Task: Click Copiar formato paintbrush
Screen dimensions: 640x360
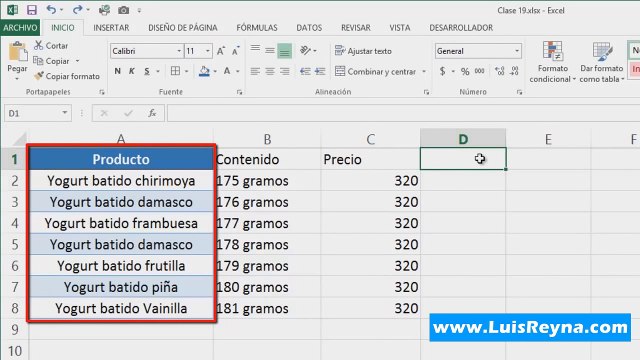Action: pyautogui.click(x=67, y=76)
